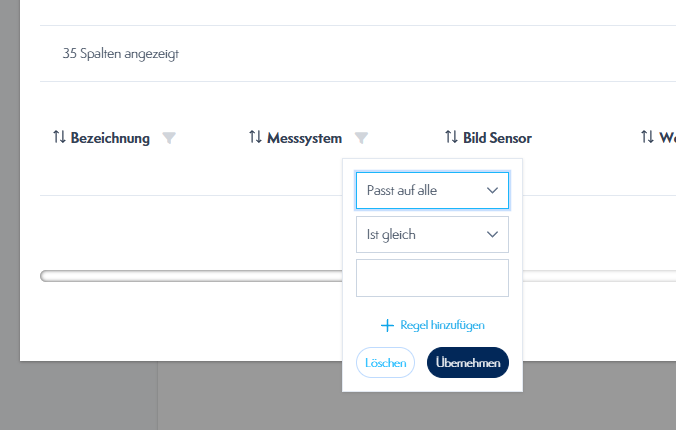Focus the empty filter value field
The width and height of the screenshot is (676, 430).
point(432,278)
